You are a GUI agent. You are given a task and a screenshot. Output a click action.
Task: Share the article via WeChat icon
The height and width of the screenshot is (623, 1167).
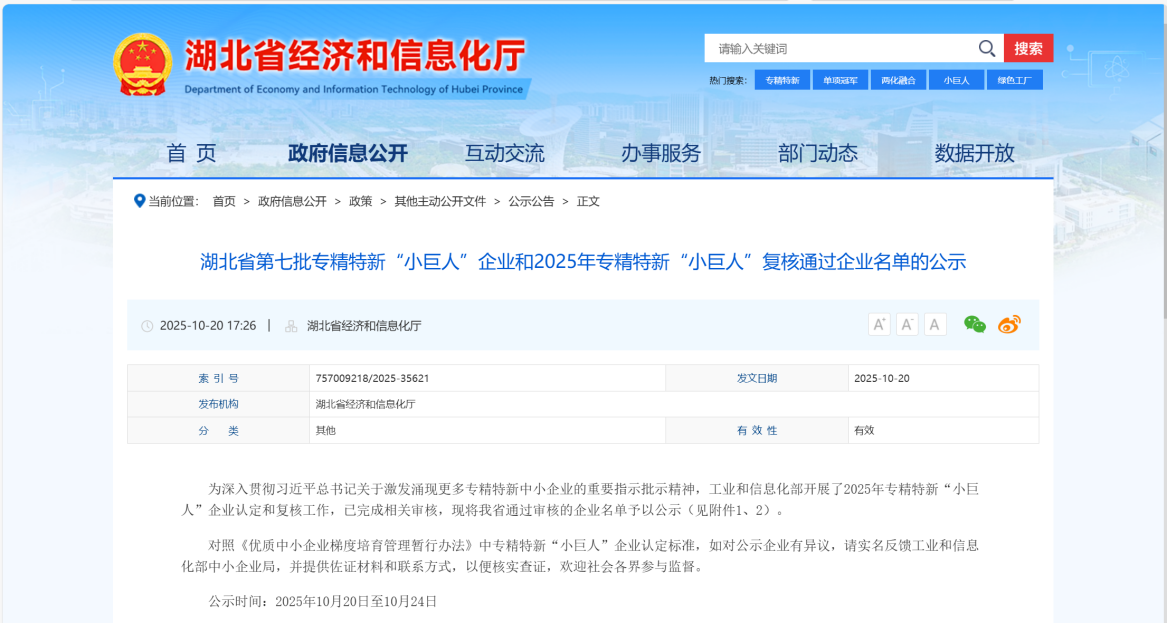pyautogui.click(x=974, y=324)
